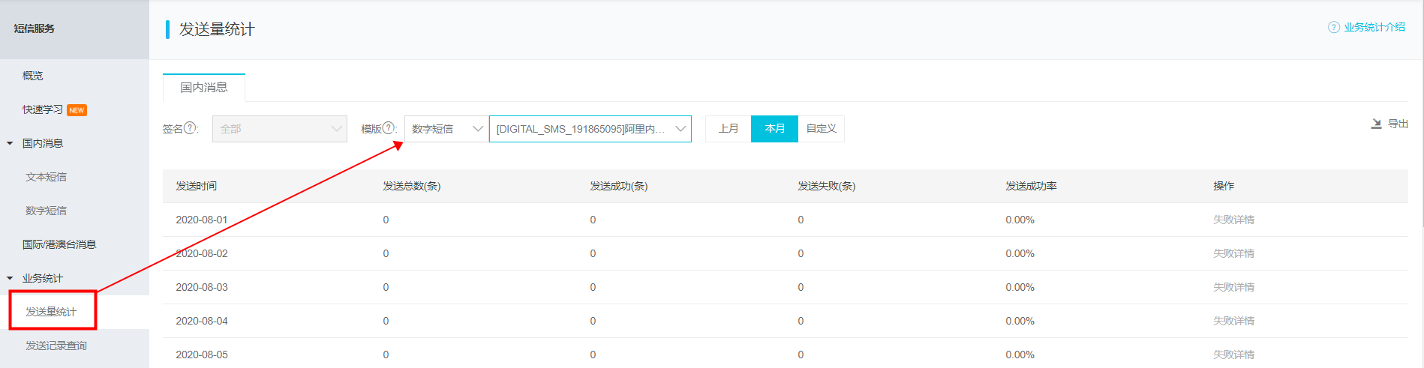Click the 发送成功率 column header
Screen dimensions: 1424x368
1031,186
